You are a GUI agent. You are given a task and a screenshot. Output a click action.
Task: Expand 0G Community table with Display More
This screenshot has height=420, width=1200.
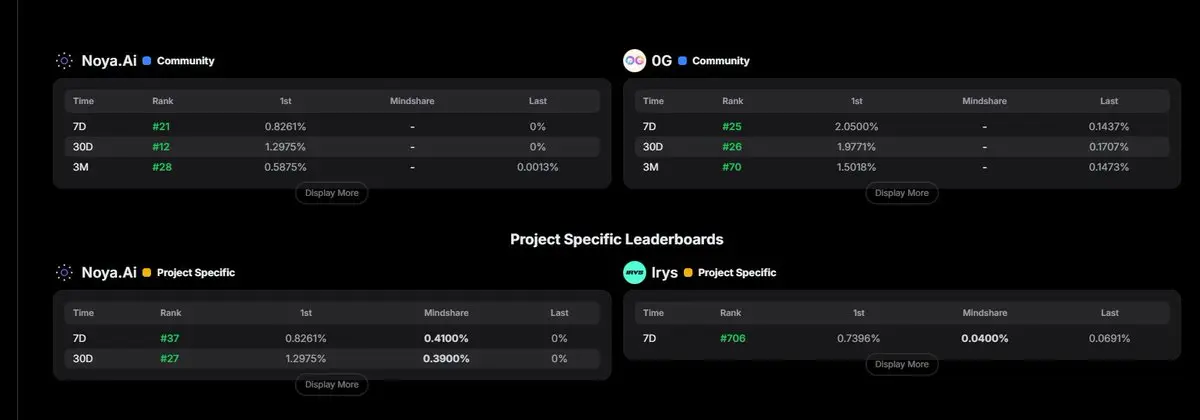[x=901, y=193]
